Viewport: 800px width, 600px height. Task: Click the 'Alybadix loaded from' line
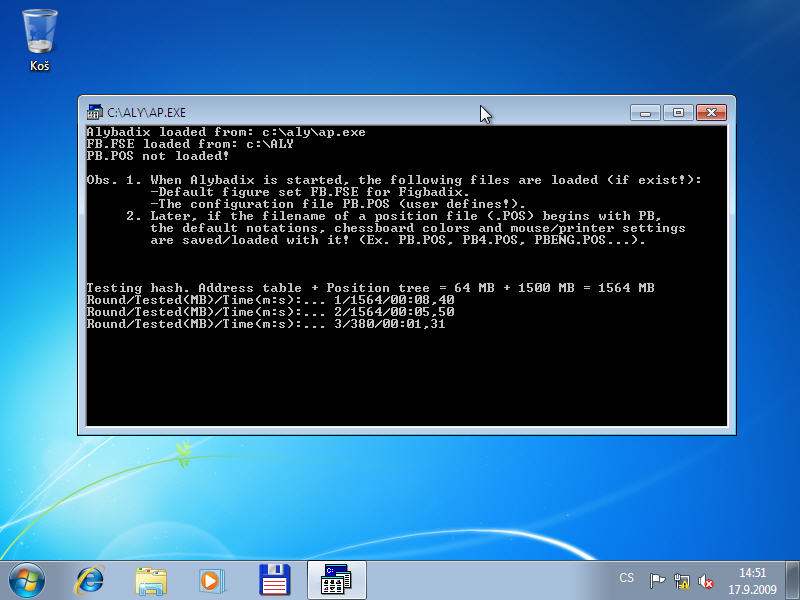tap(226, 132)
